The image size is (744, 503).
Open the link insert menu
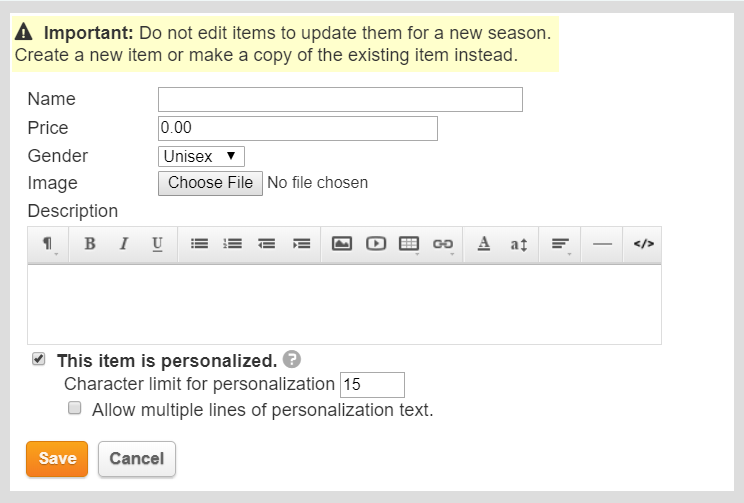[443, 244]
